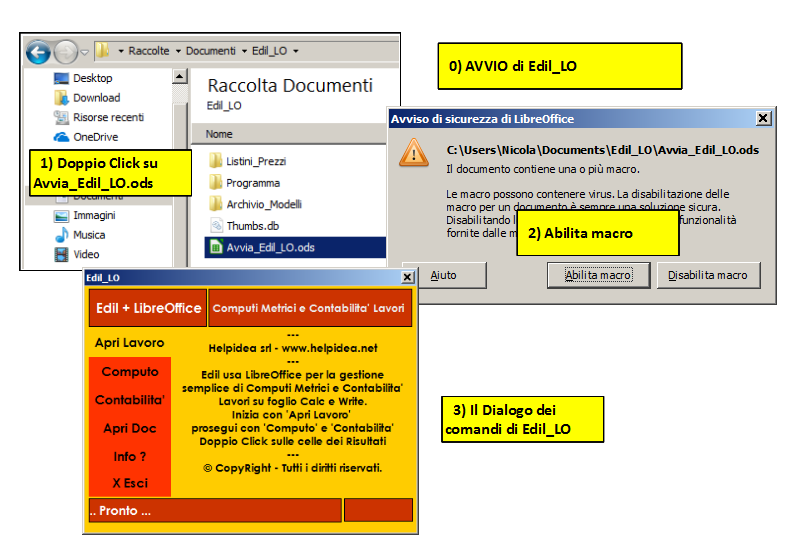The width and height of the screenshot is (793, 559).
Task: Select Video library in navigation pane
Action: pos(86,254)
